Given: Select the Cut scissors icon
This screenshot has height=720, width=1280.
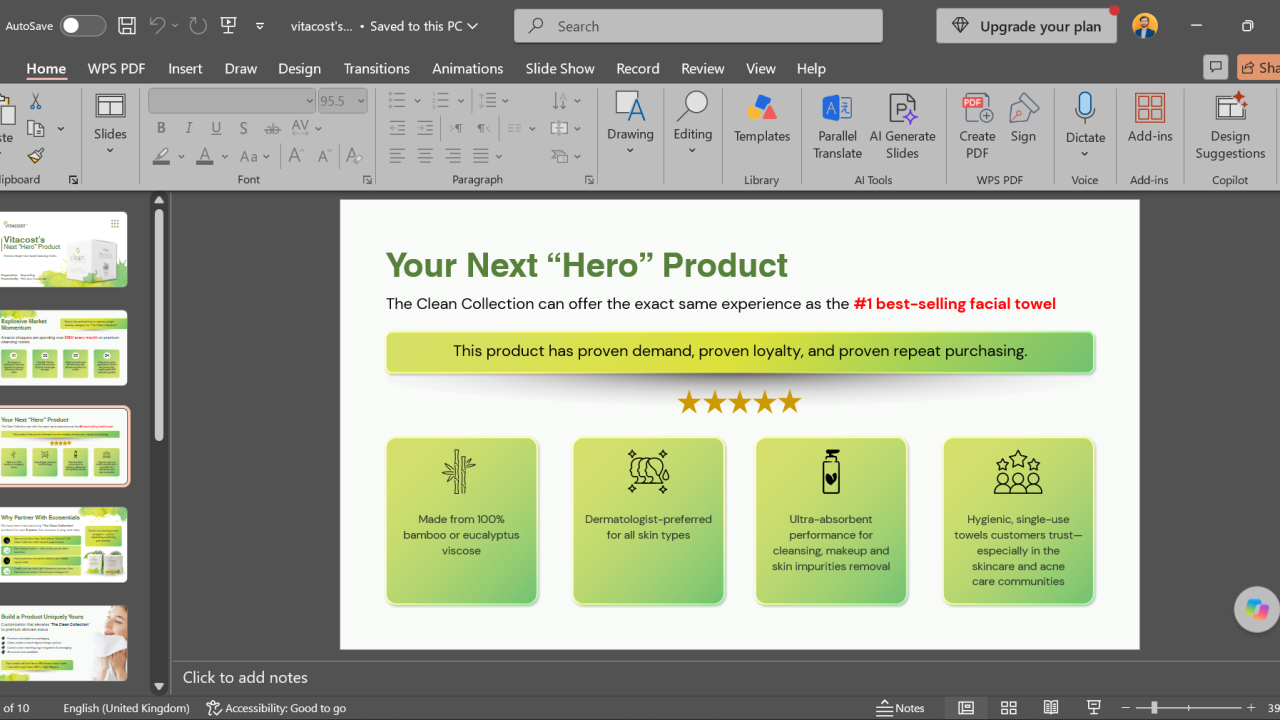Looking at the screenshot, I should pos(36,102).
